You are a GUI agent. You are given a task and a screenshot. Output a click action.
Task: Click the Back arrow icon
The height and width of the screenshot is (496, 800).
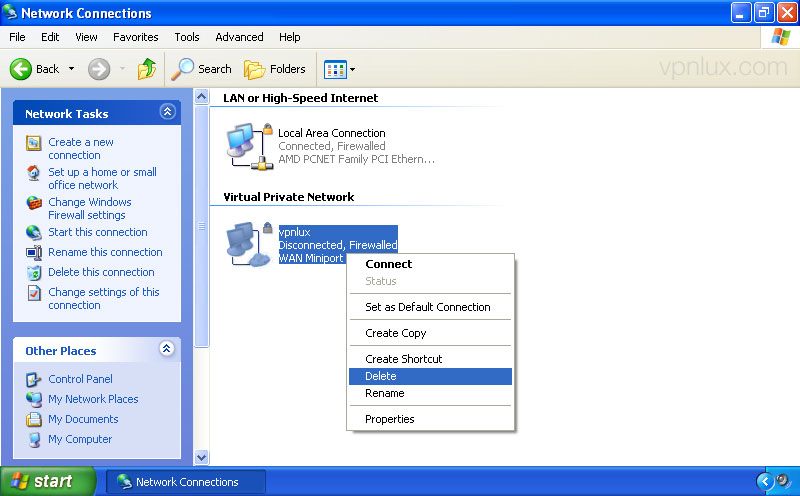[21, 69]
